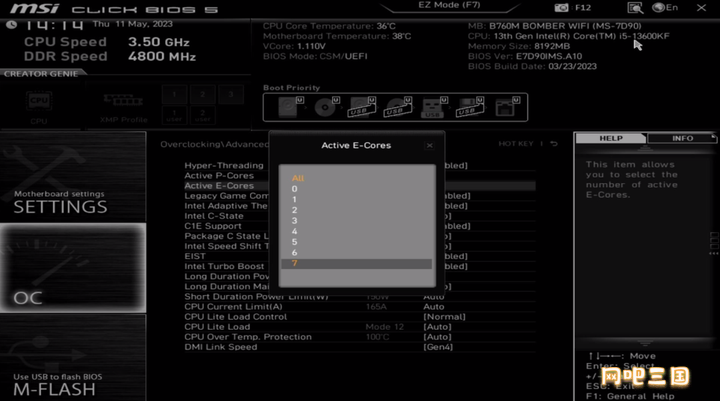Image resolution: width=720 pixels, height=401 pixels.
Task: Select XMP profile 1 button
Action: (174, 94)
